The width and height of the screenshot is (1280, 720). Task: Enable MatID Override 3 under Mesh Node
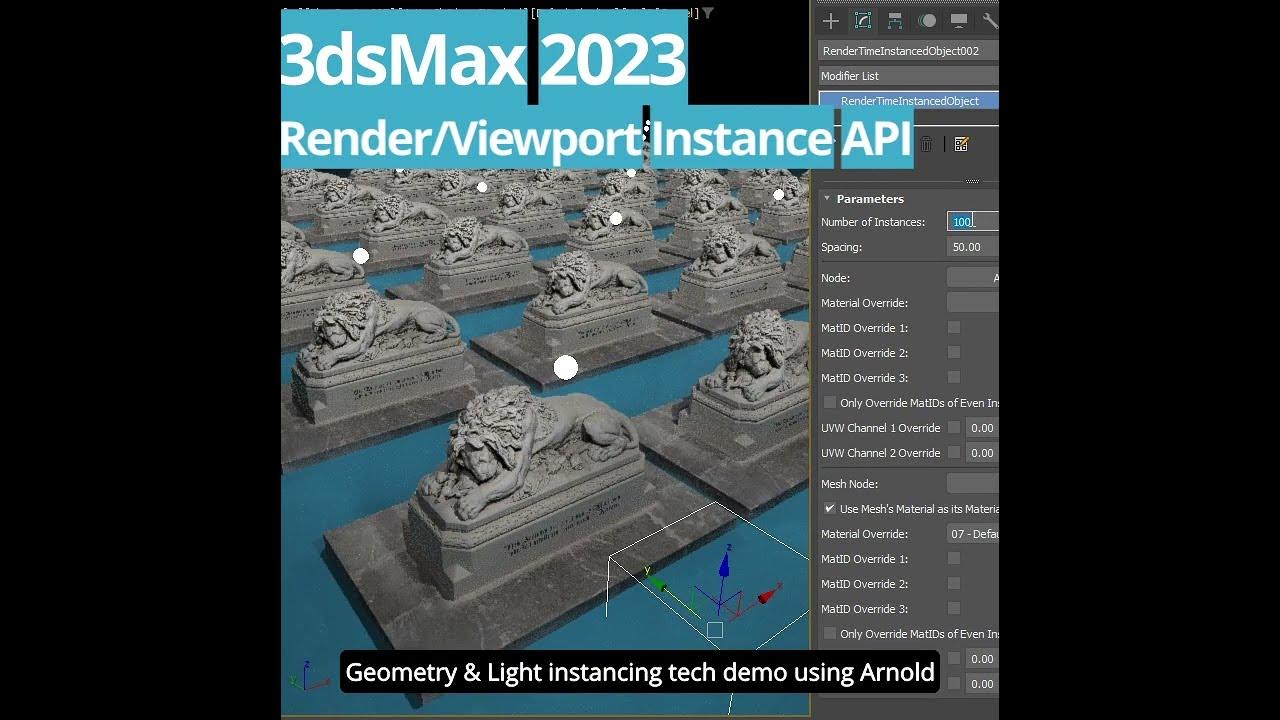pyautogui.click(x=954, y=609)
